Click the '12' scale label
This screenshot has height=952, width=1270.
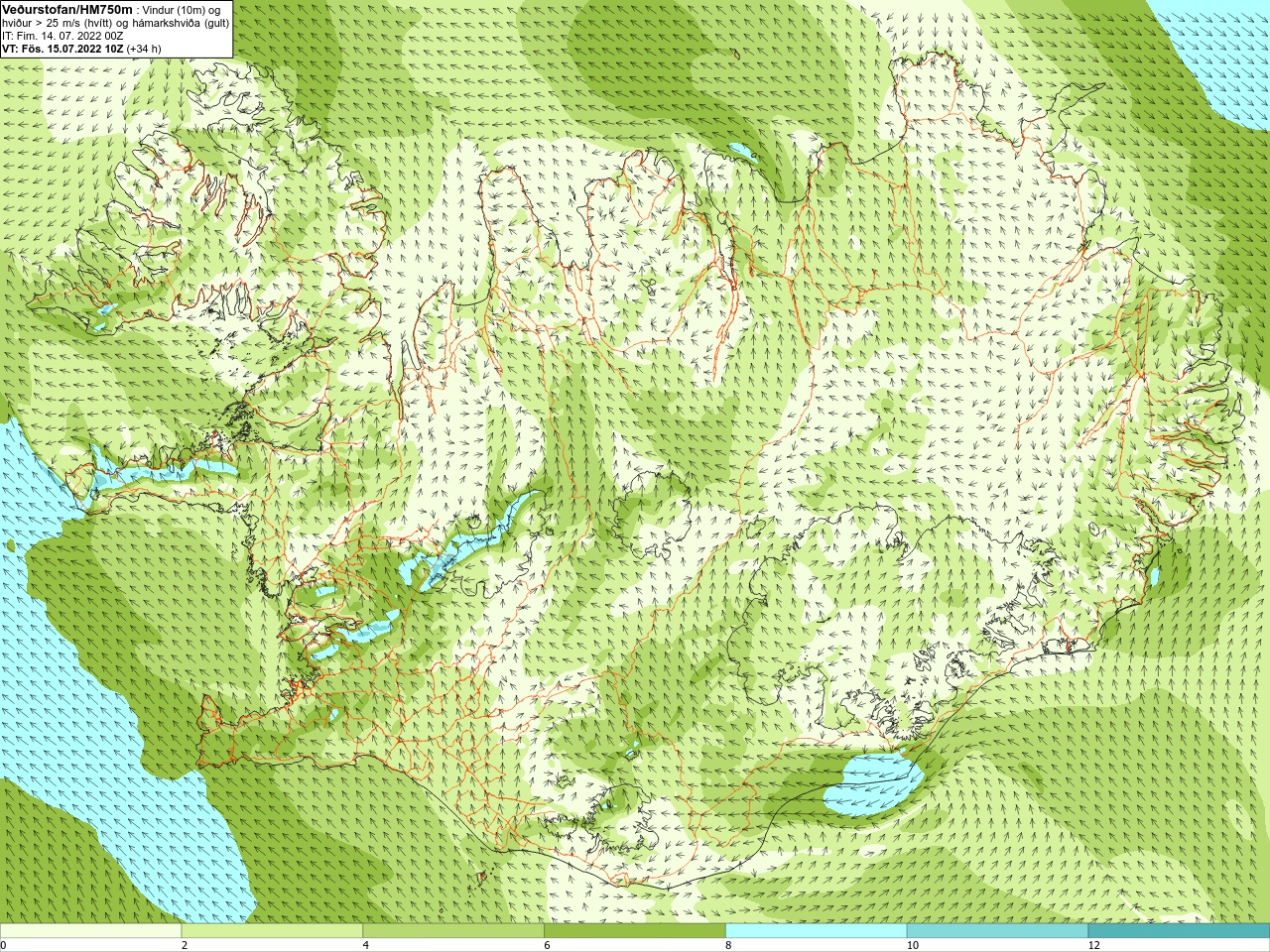[1094, 945]
